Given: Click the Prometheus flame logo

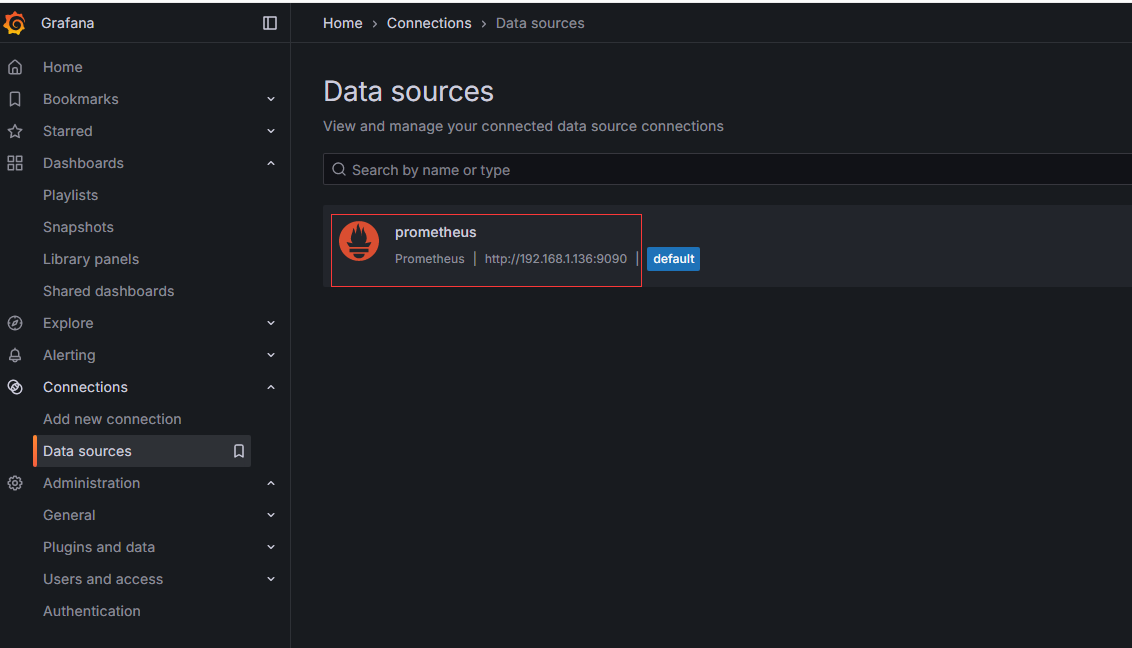Looking at the screenshot, I should tap(359, 241).
